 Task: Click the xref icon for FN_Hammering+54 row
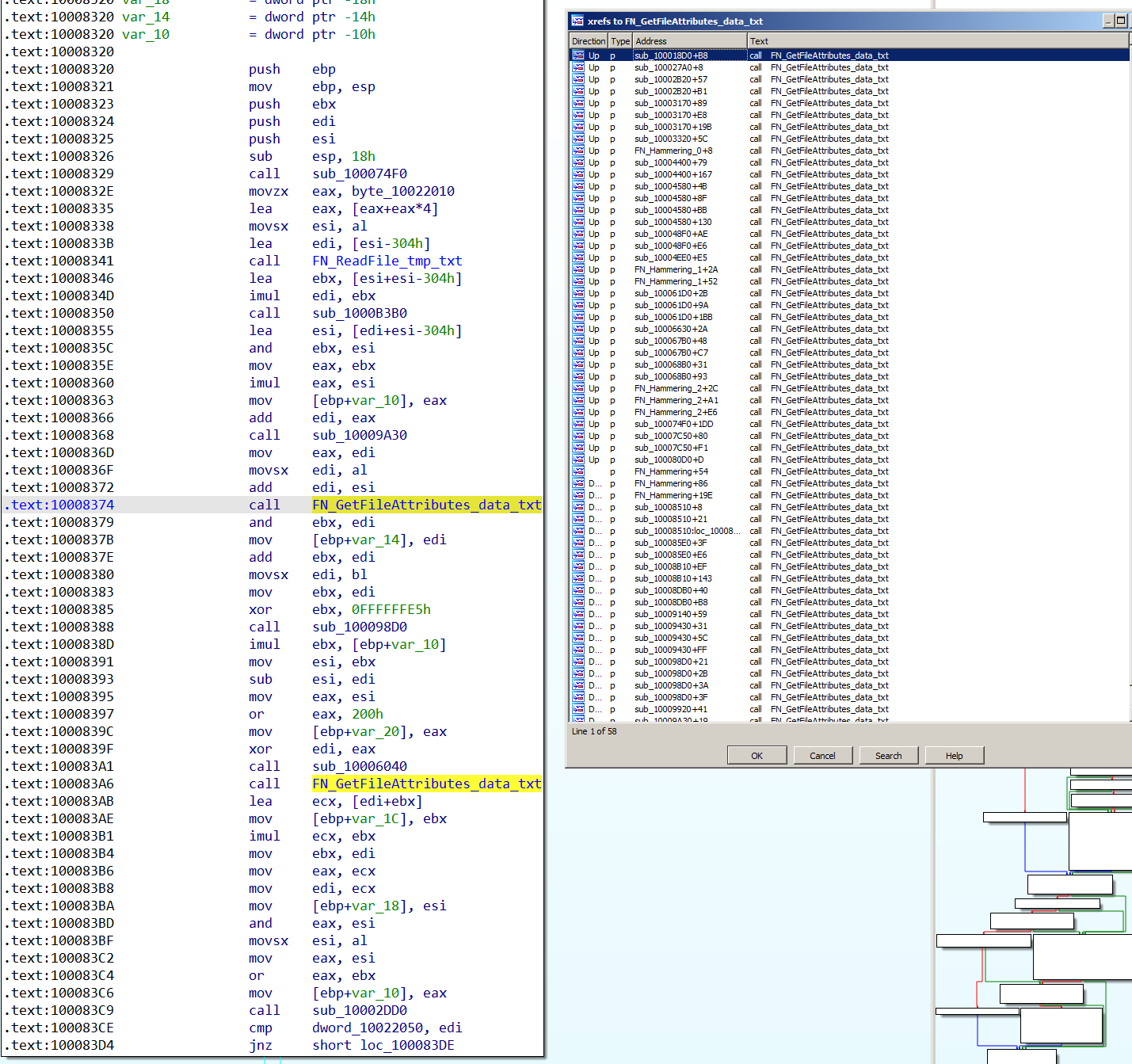click(x=578, y=471)
